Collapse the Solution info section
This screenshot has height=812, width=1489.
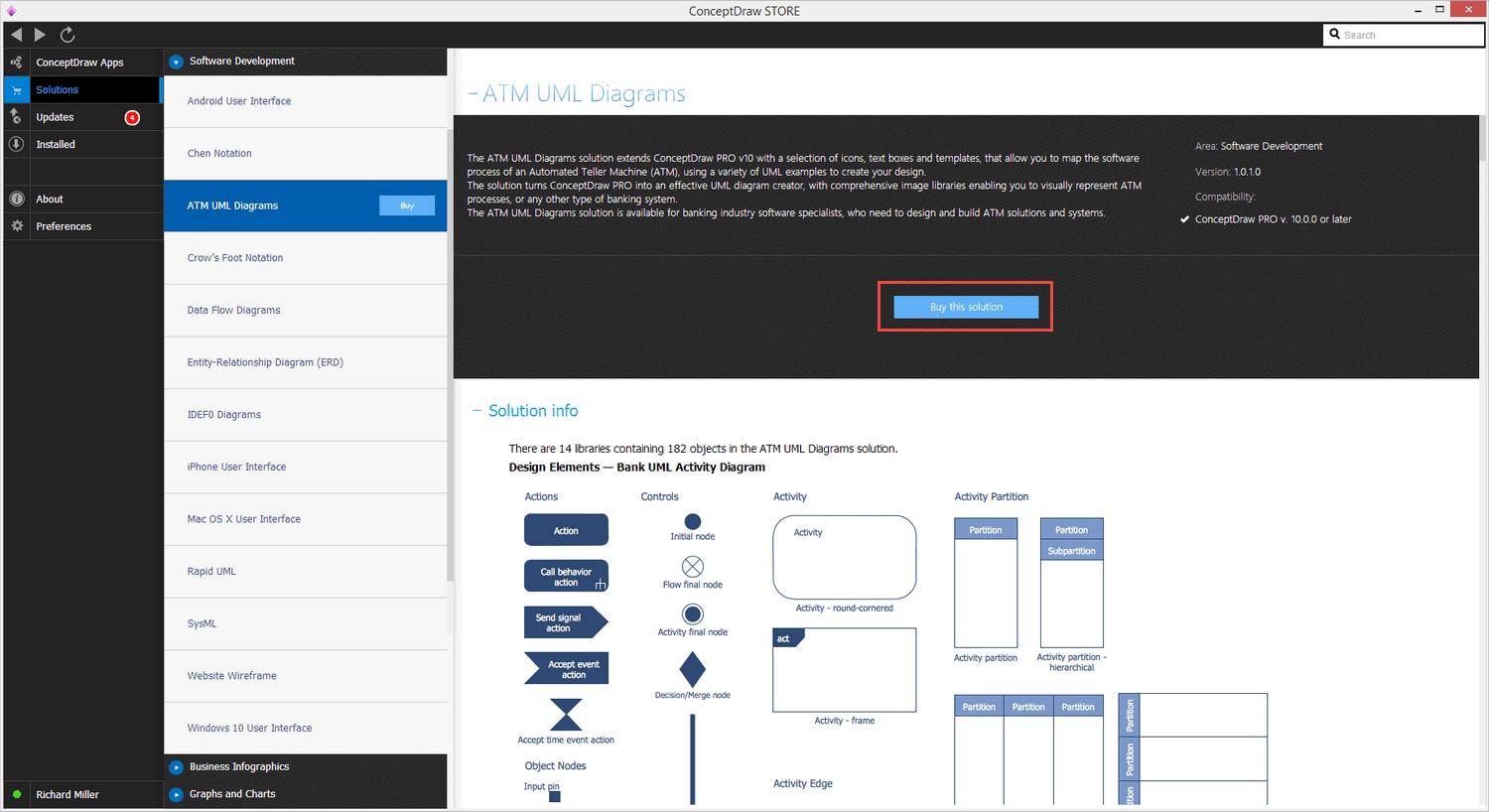pos(476,411)
